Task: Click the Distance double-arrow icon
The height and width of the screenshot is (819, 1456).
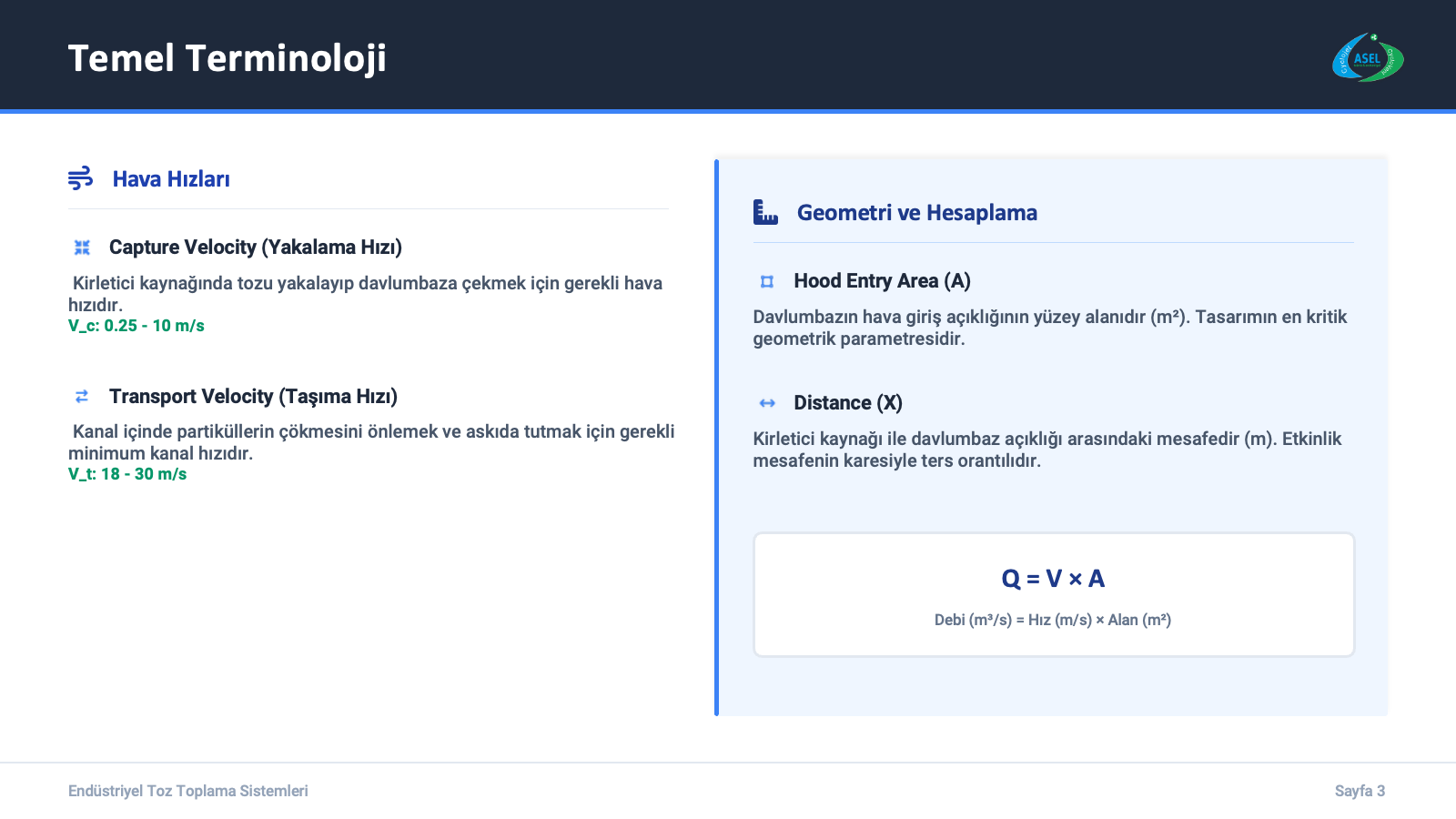Action: click(767, 403)
